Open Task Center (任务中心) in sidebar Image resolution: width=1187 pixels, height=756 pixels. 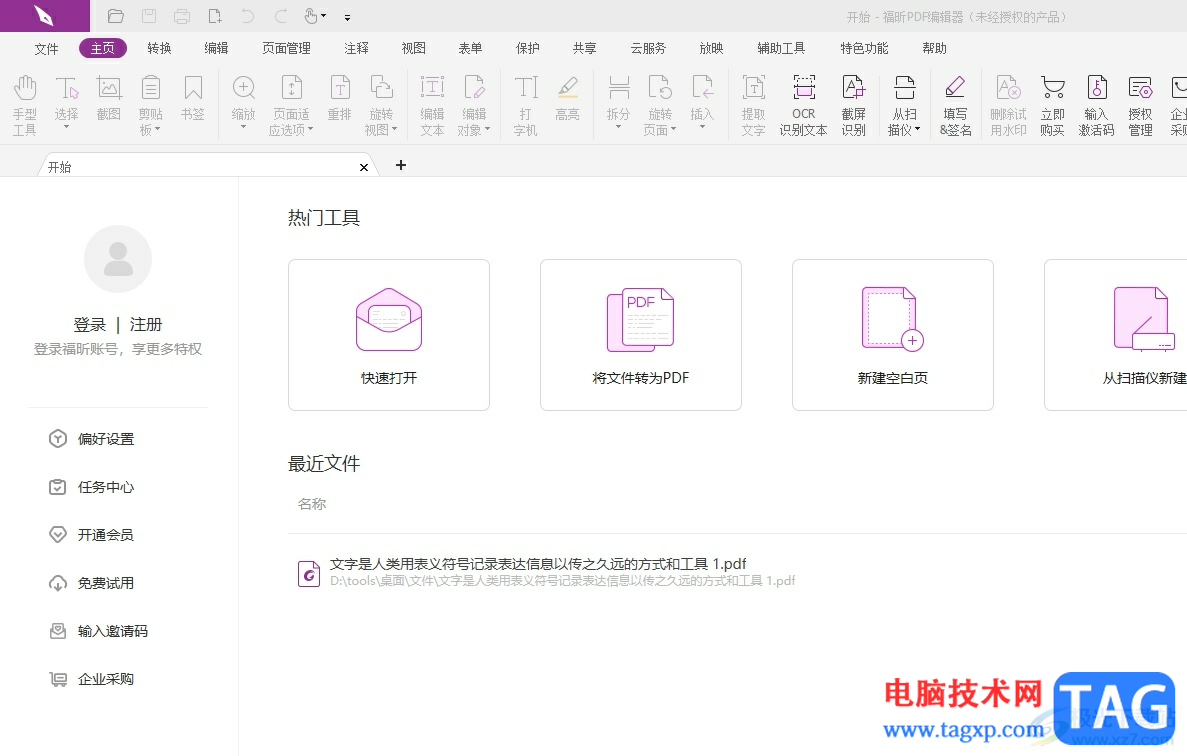coord(92,487)
